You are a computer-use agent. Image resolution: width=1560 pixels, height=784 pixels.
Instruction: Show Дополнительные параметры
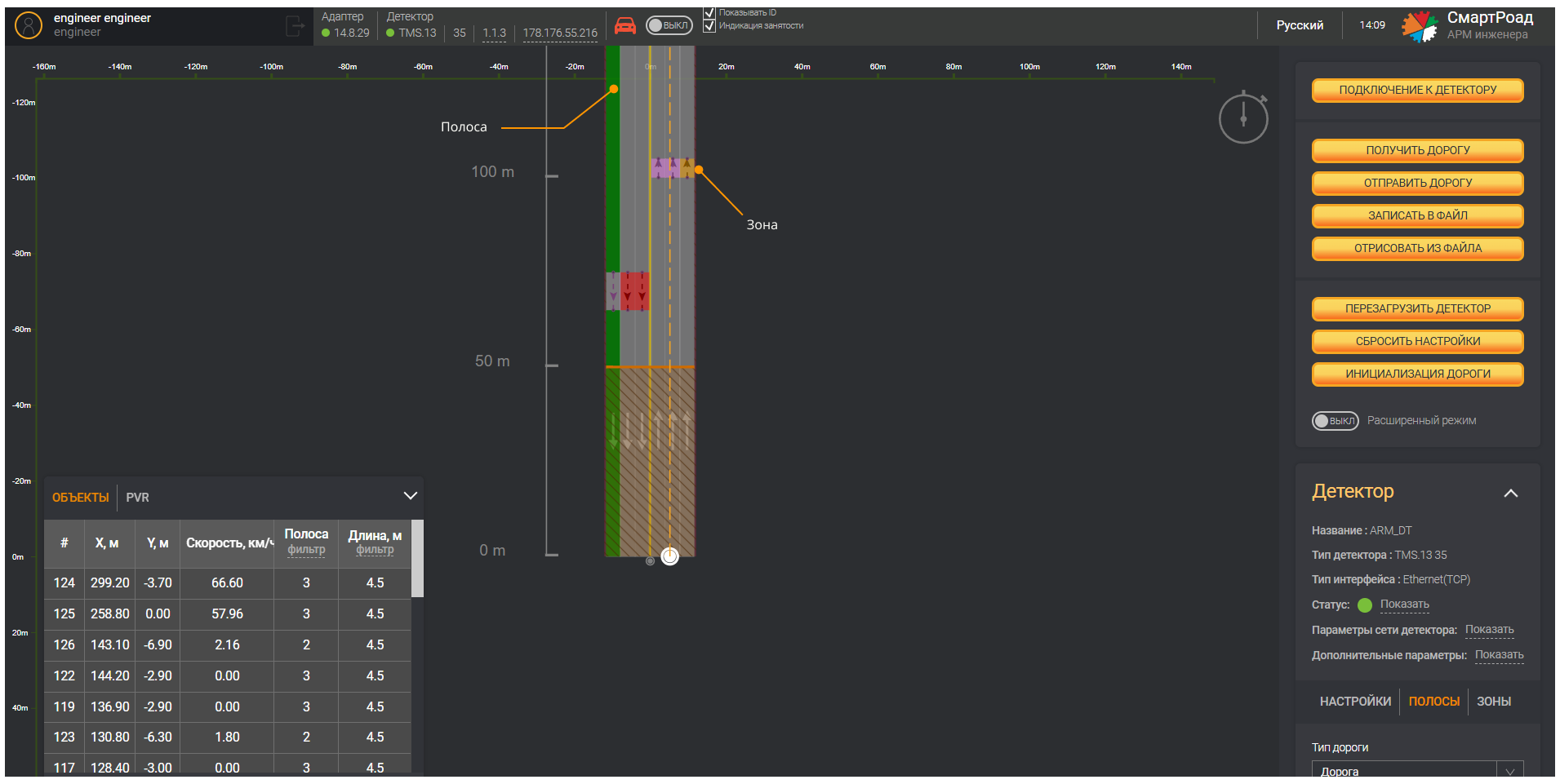(1500, 655)
